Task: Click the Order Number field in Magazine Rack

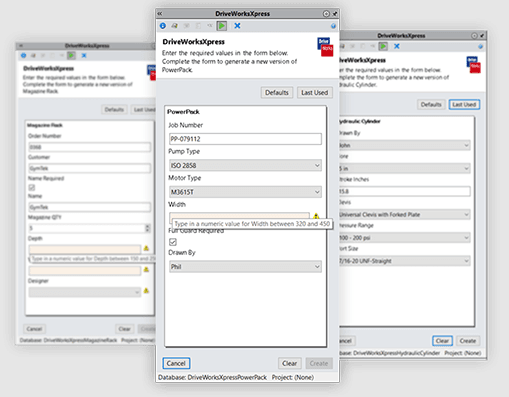Action: click(90, 147)
